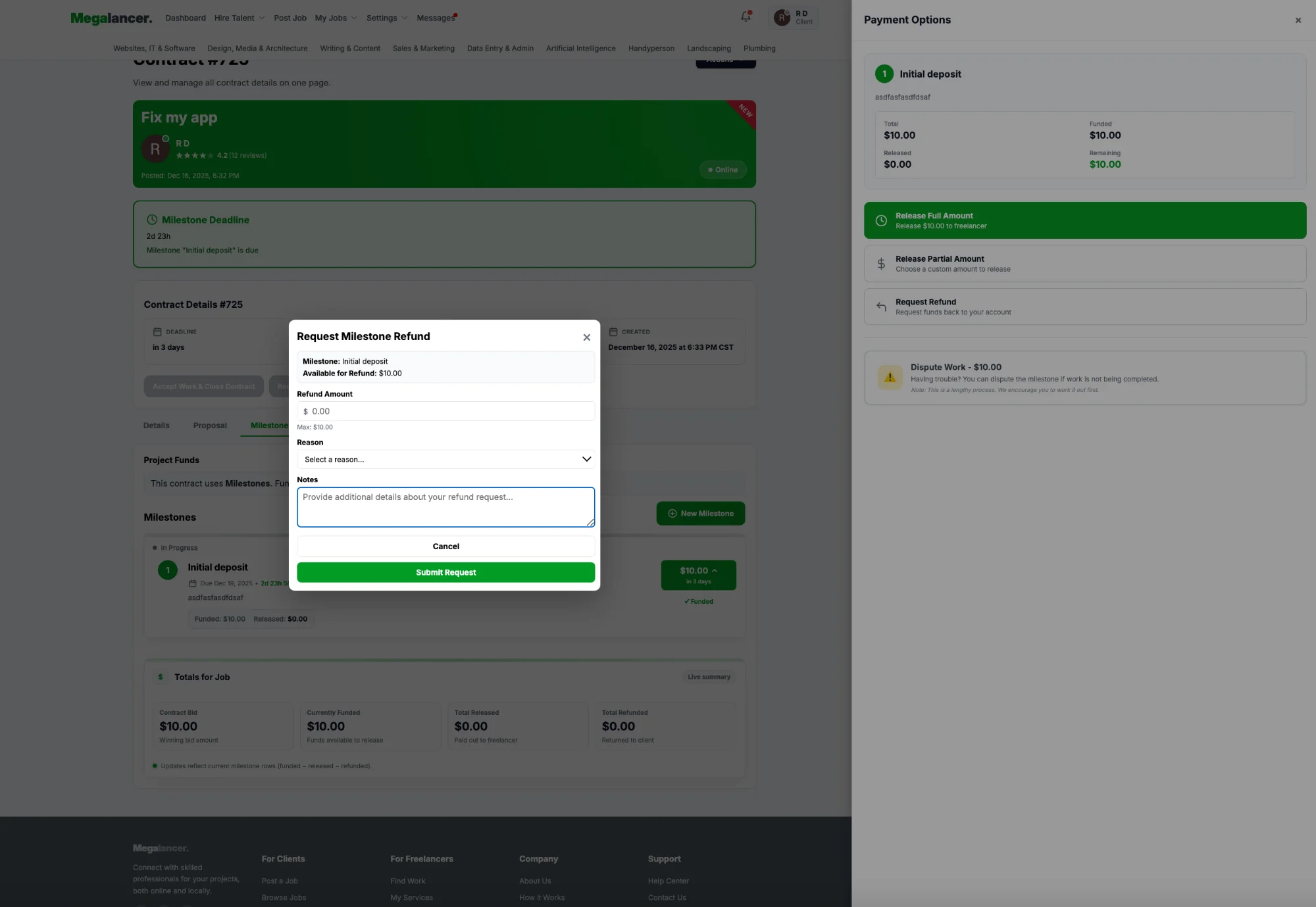Open the Messages menu item
This screenshot has height=907, width=1316.
435,18
